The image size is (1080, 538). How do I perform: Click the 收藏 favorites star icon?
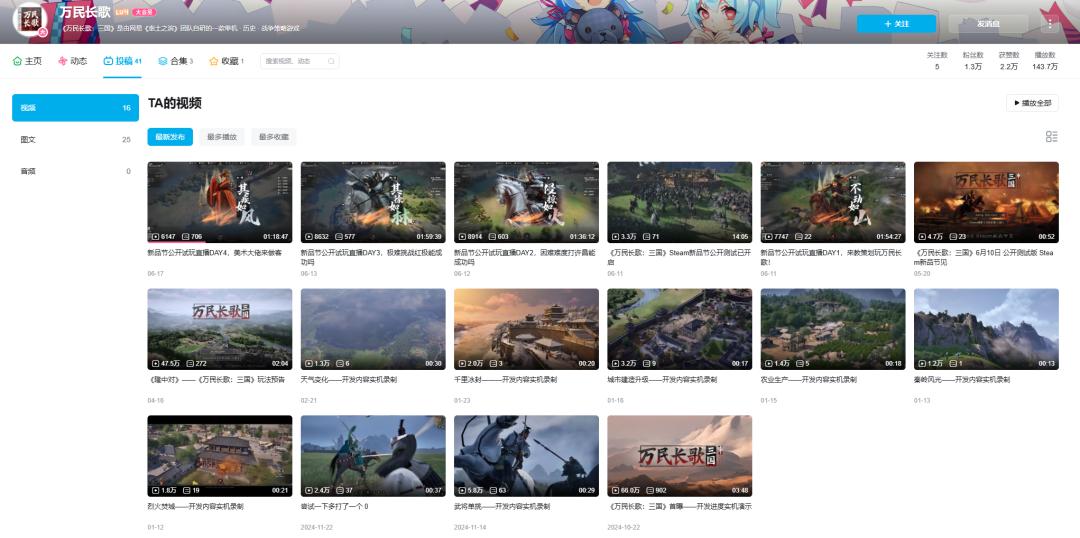click(214, 61)
